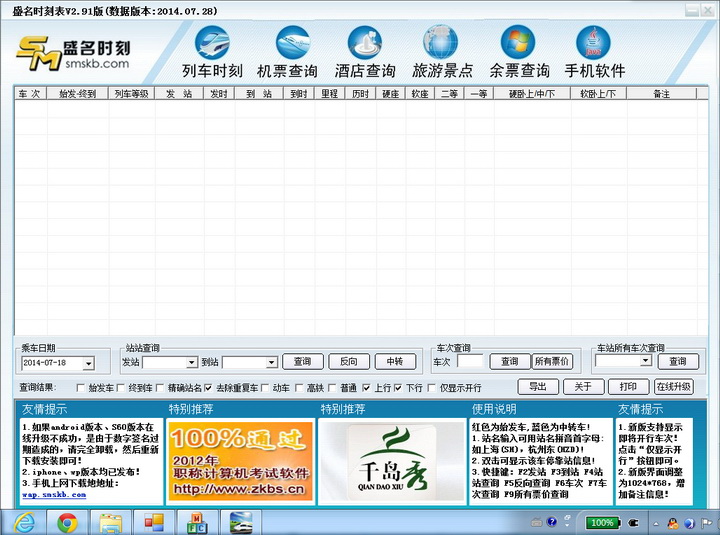Viewport: 720px width, 535px height.
Task: Click the 在线升级 online upgrade button
Action: point(674,387)
